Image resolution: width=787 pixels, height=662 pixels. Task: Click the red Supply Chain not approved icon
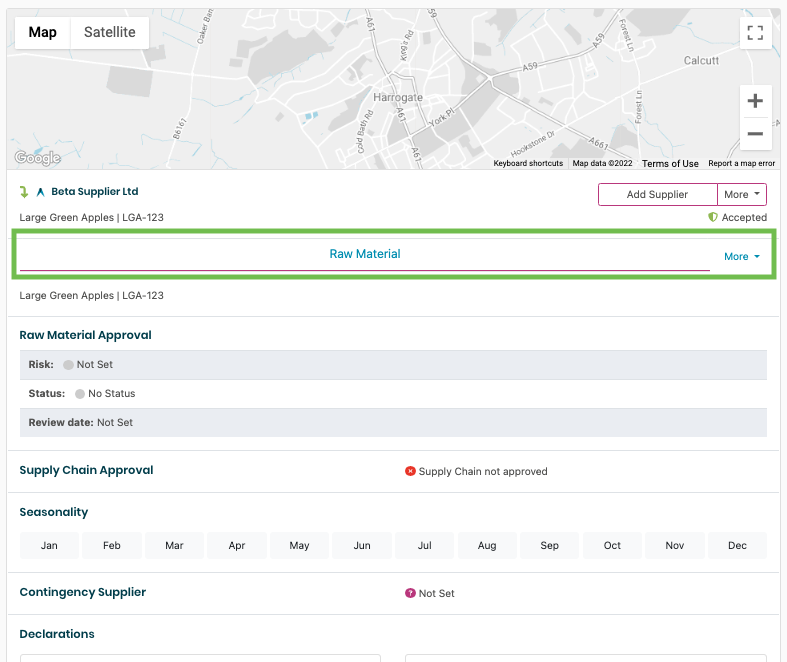pyautogui.click(x=410, y=471)
